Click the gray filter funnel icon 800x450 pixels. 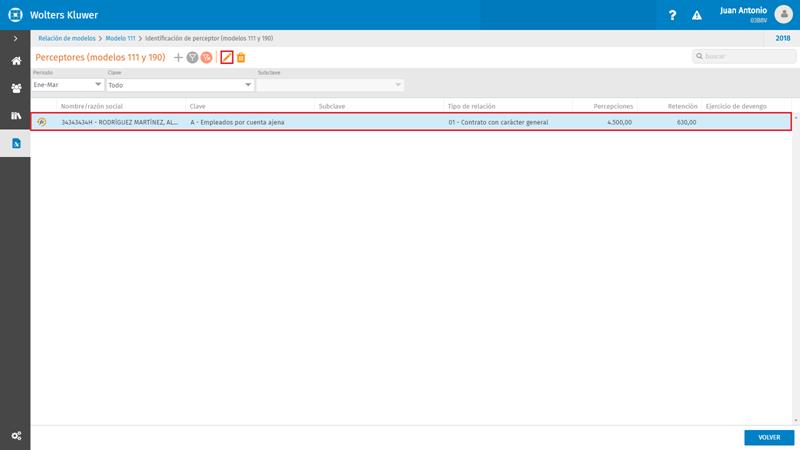coord(192,58)
